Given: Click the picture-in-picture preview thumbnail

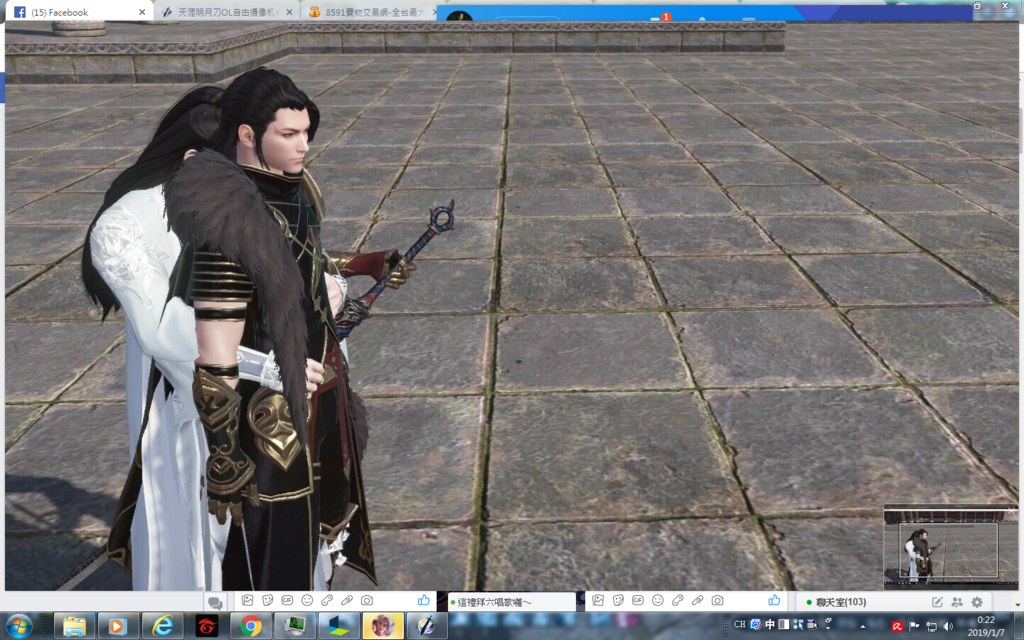Looking at the screenshot, I should tap(950, 547).
